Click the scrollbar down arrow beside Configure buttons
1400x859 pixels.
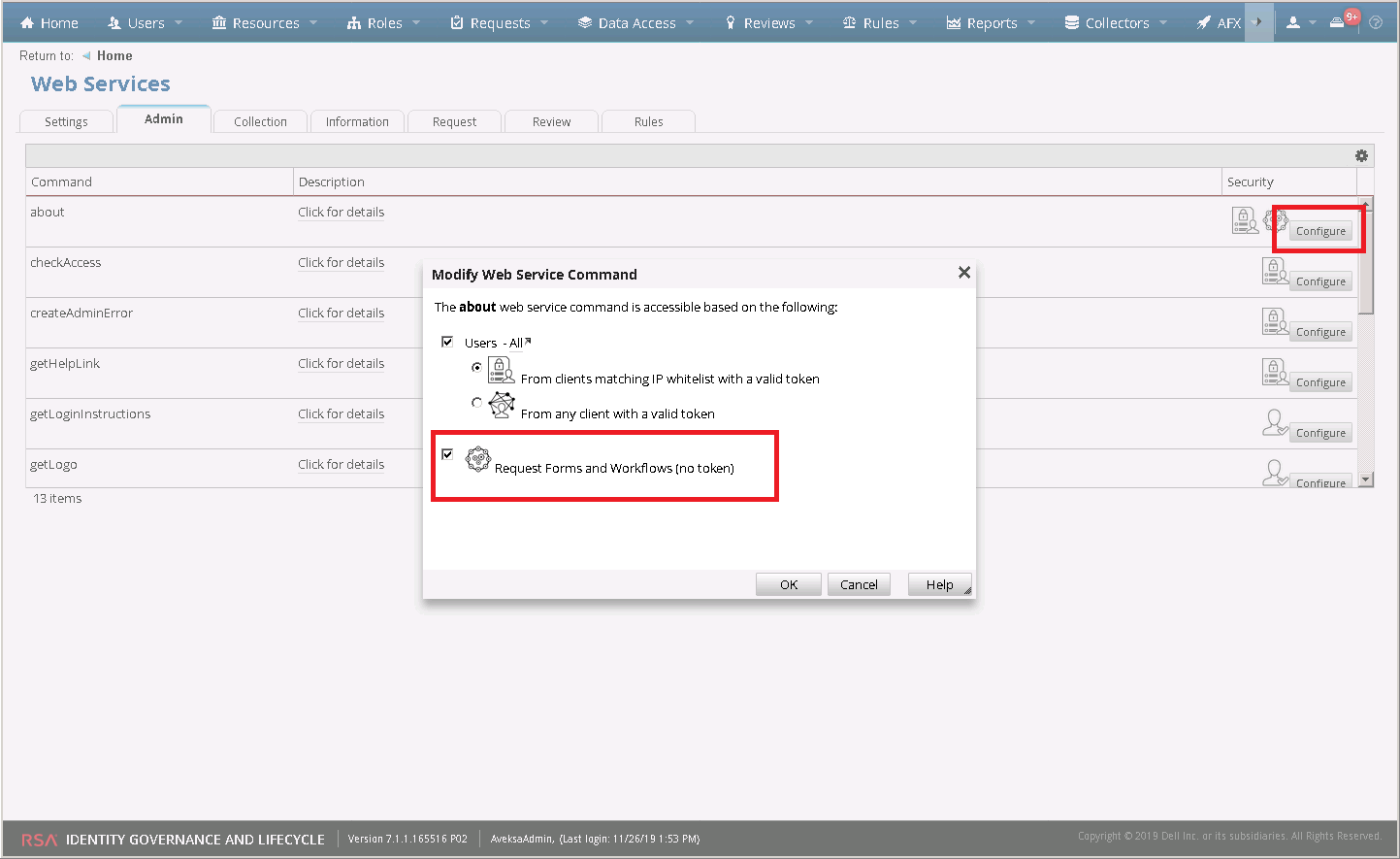[1365, 478]
